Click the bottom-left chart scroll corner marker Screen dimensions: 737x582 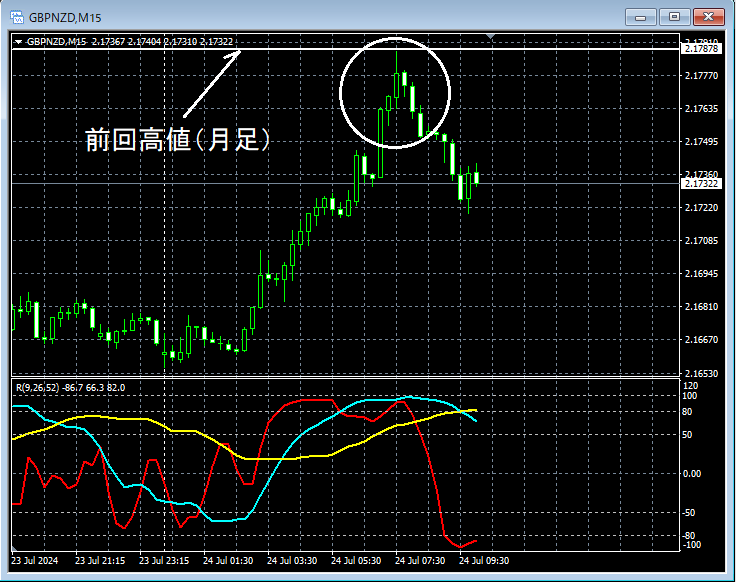pos(15,548)
